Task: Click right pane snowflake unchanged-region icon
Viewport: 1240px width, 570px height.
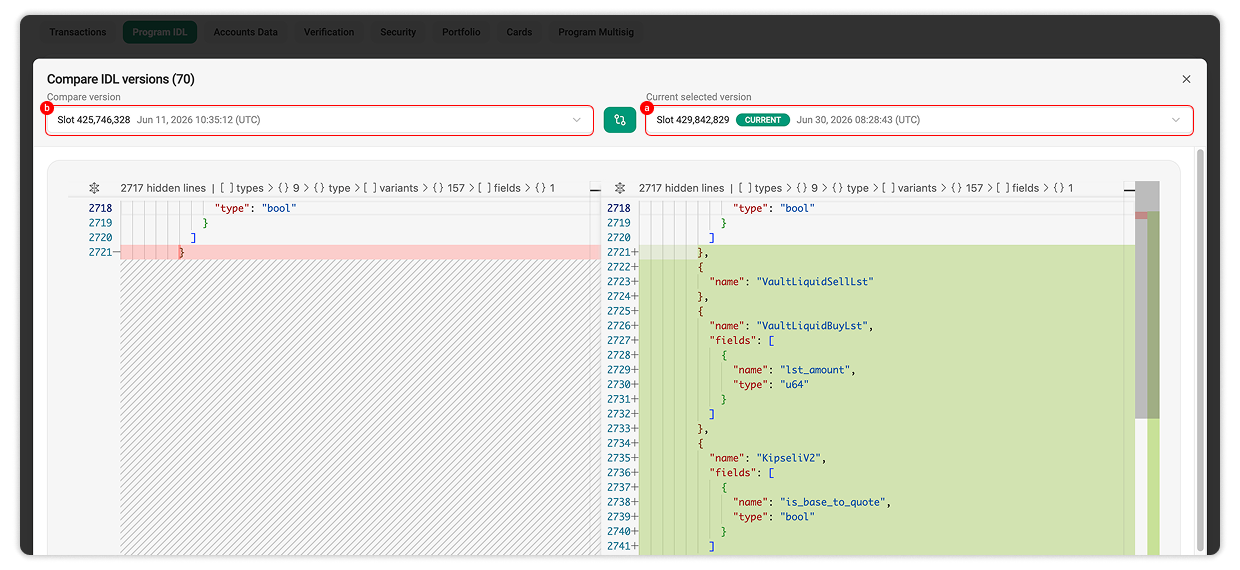Action: [619, 188]
